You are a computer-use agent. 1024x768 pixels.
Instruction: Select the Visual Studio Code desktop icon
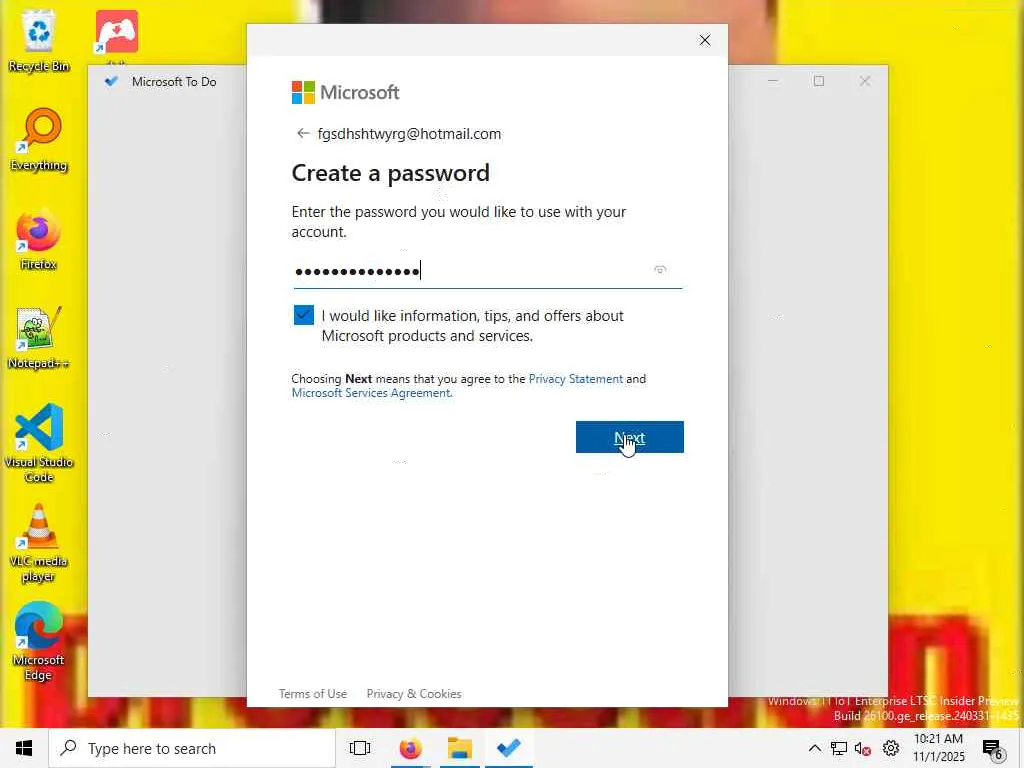[x=39, y=443]
